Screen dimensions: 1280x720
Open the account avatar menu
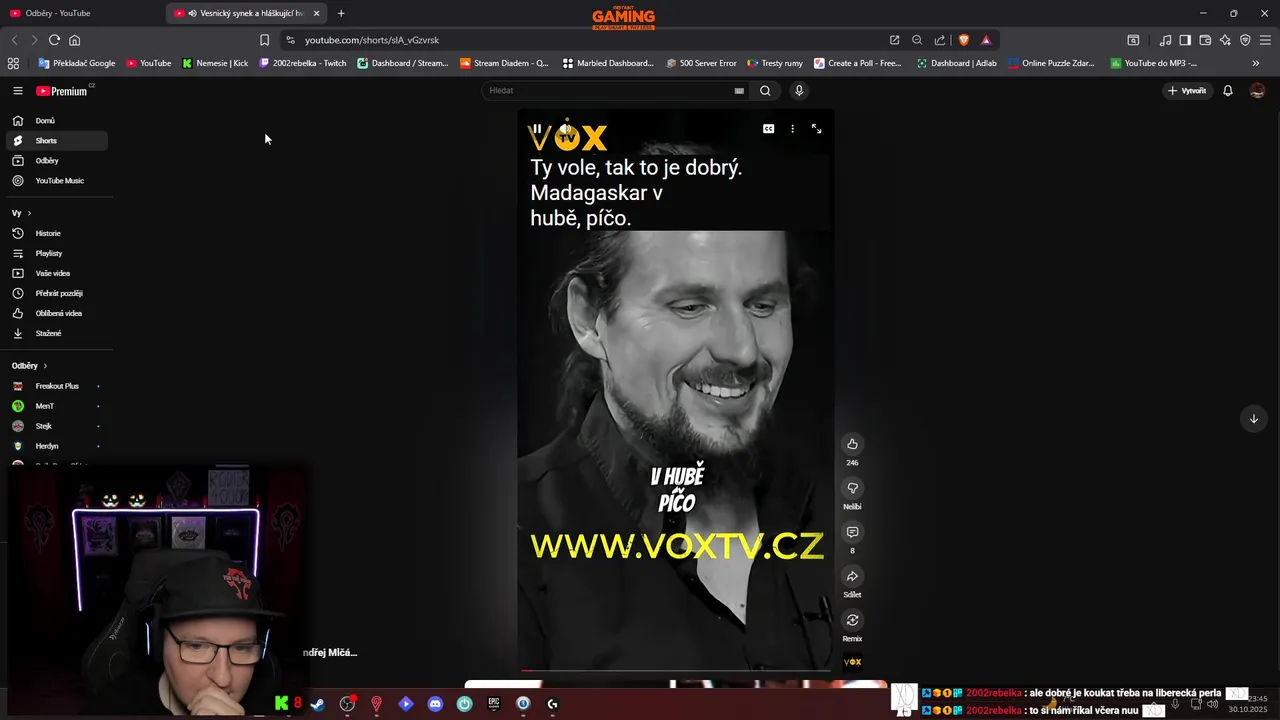pos(1257,91)
